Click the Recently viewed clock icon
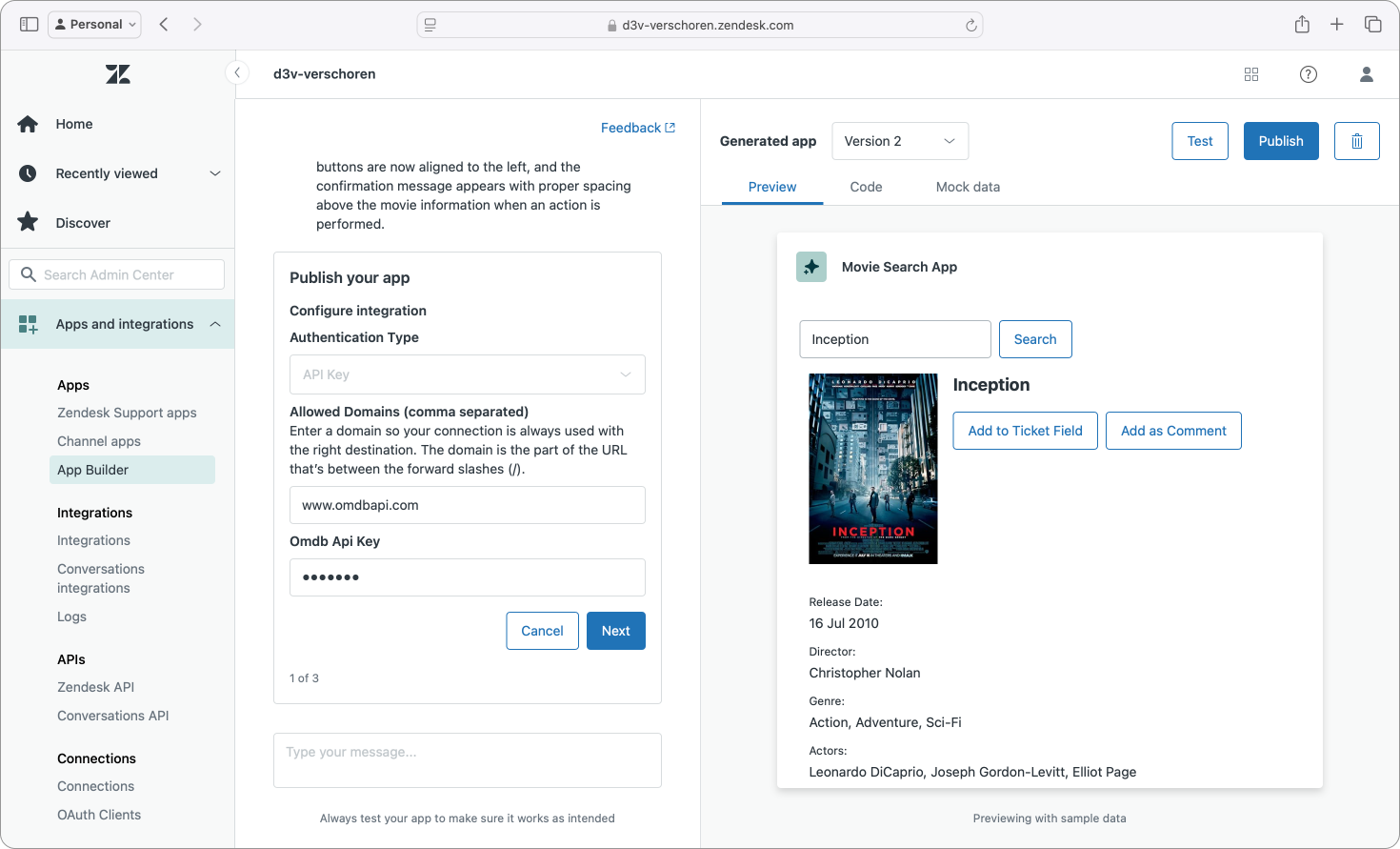 [x=28, y=173]
